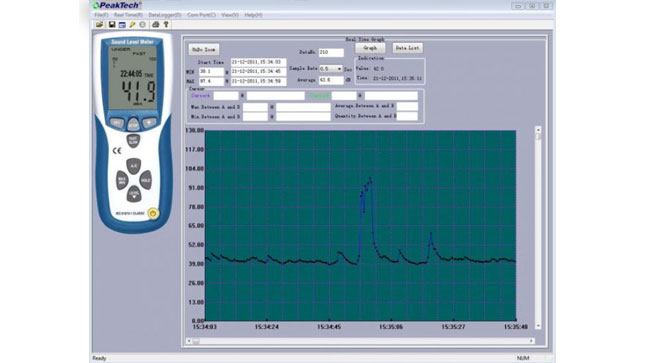The image size is (650, 363).
Task: Click the highest peak on the sound graph
Action: point(370,179)
